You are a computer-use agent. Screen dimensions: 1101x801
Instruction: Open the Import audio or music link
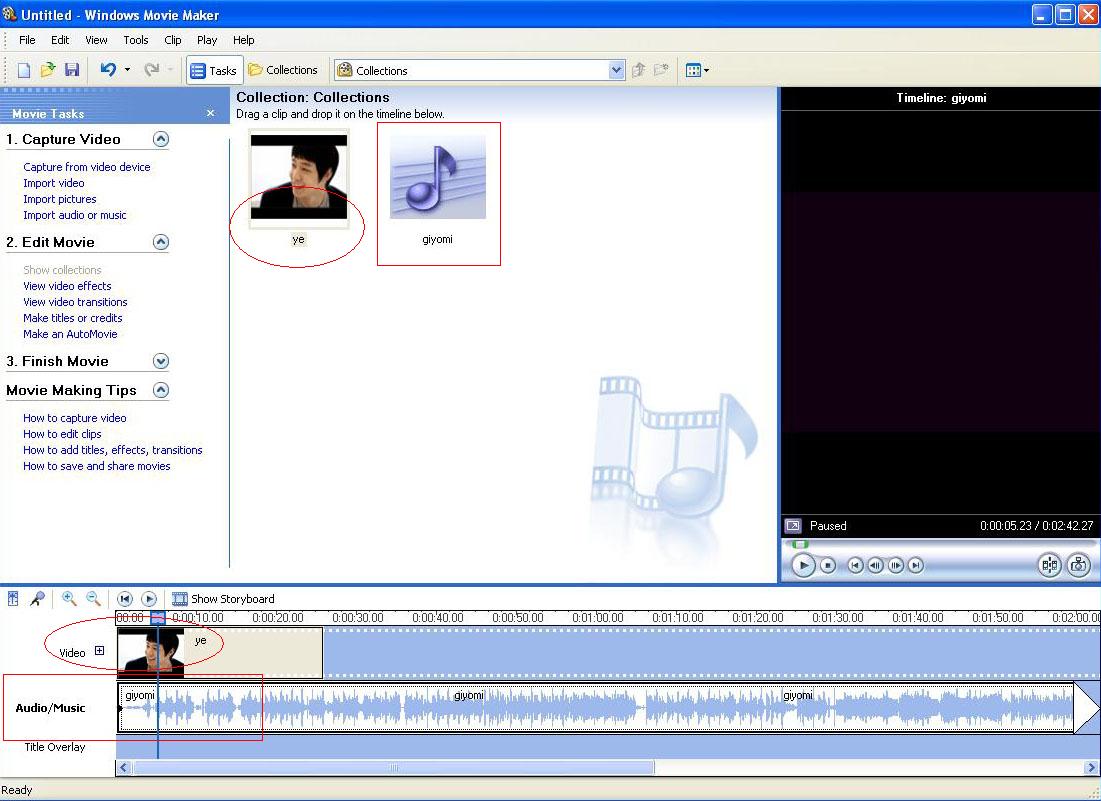[x=75, y=215]
